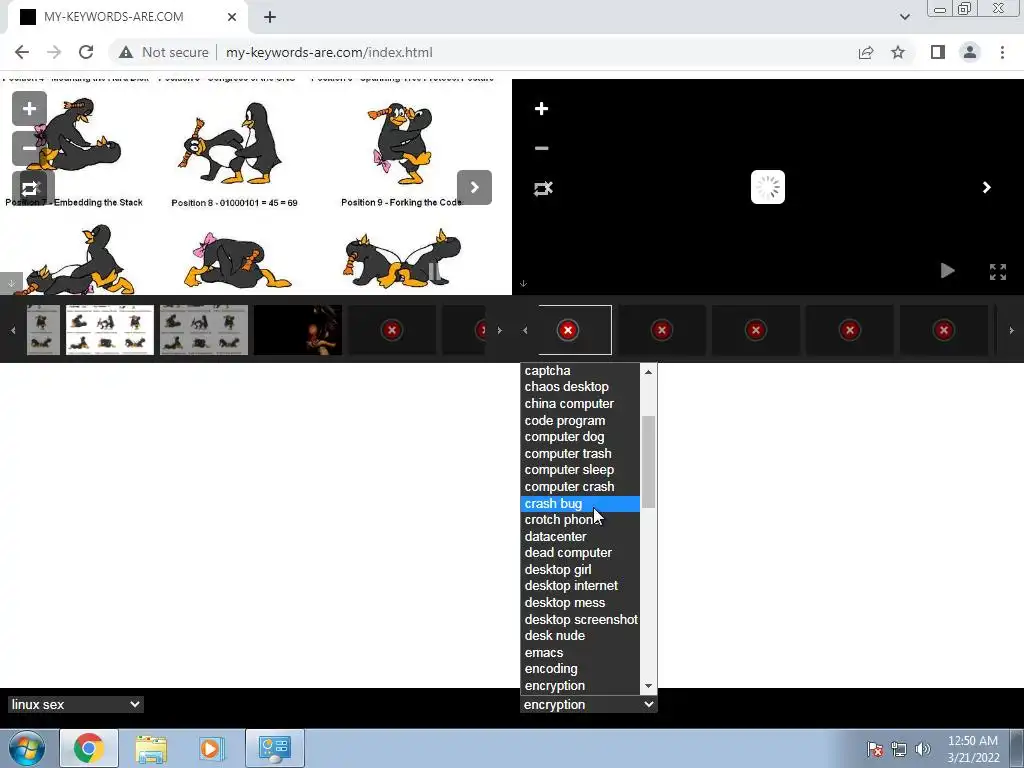The image size is (1024, 768).
Task: Select the highlighted white-background penguin thumbnail
Action: 110,330
